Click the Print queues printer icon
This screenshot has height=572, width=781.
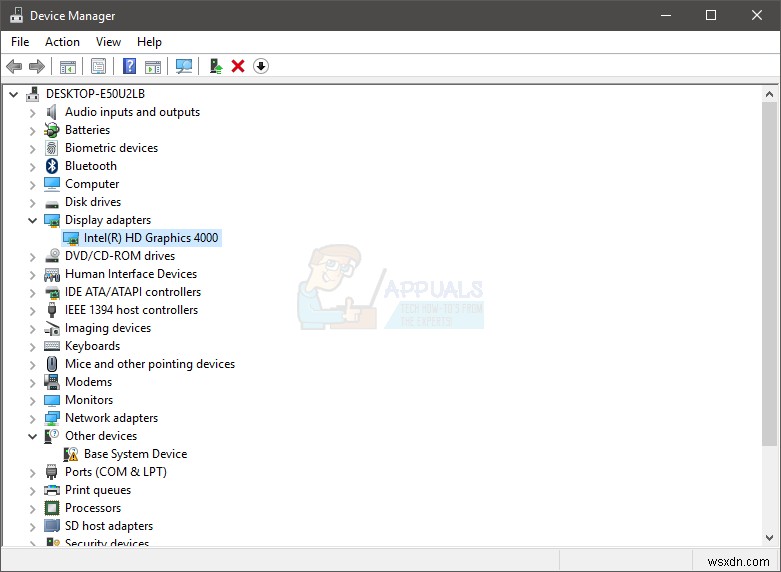[x=52, y=490]
